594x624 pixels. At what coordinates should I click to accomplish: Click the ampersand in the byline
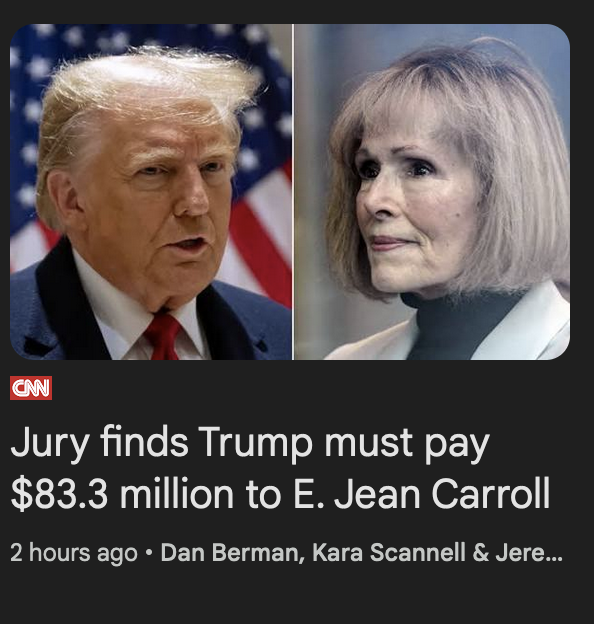click(x=481, y=552)
